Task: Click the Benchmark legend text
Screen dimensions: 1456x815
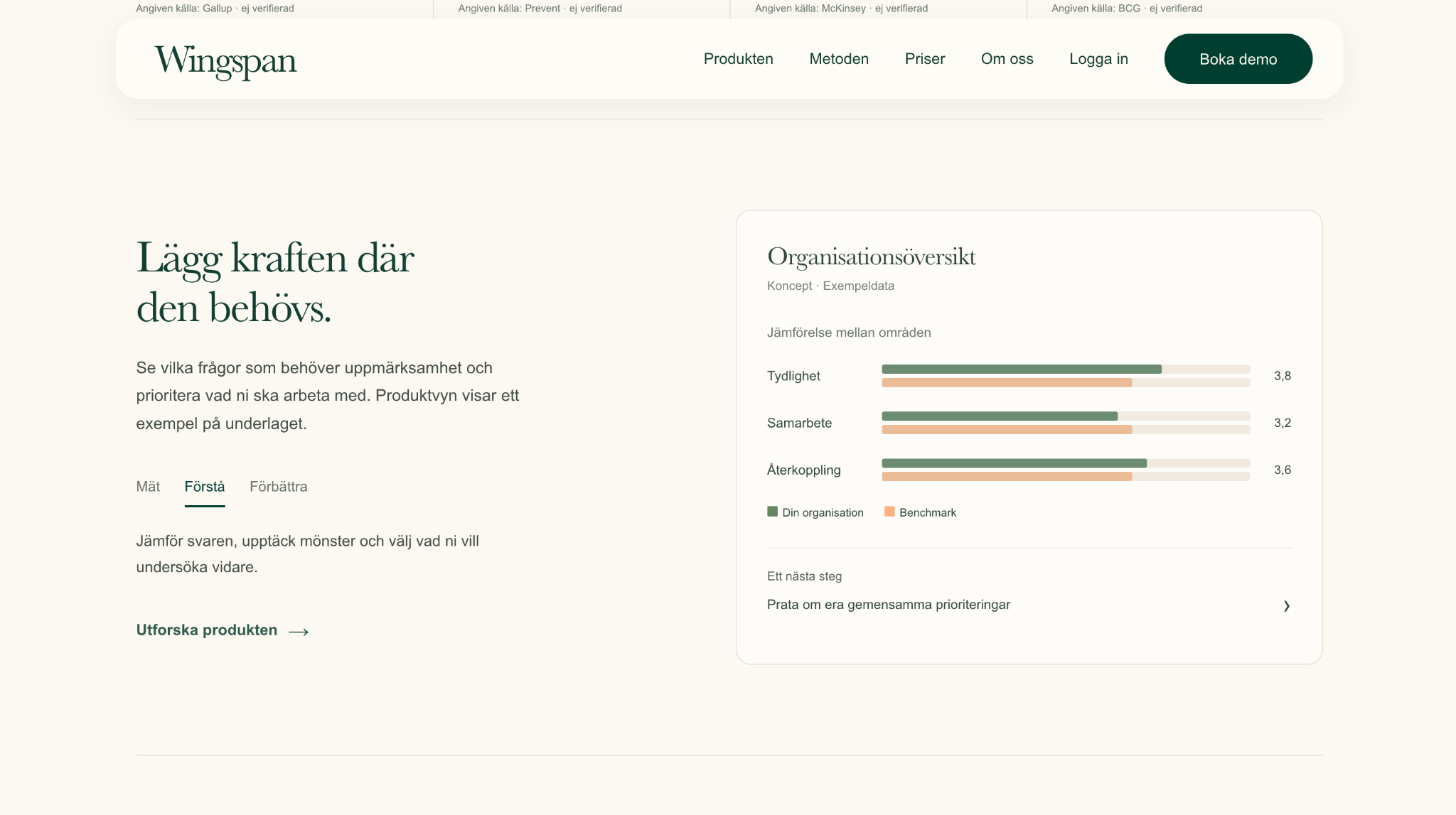Action: 928,512
